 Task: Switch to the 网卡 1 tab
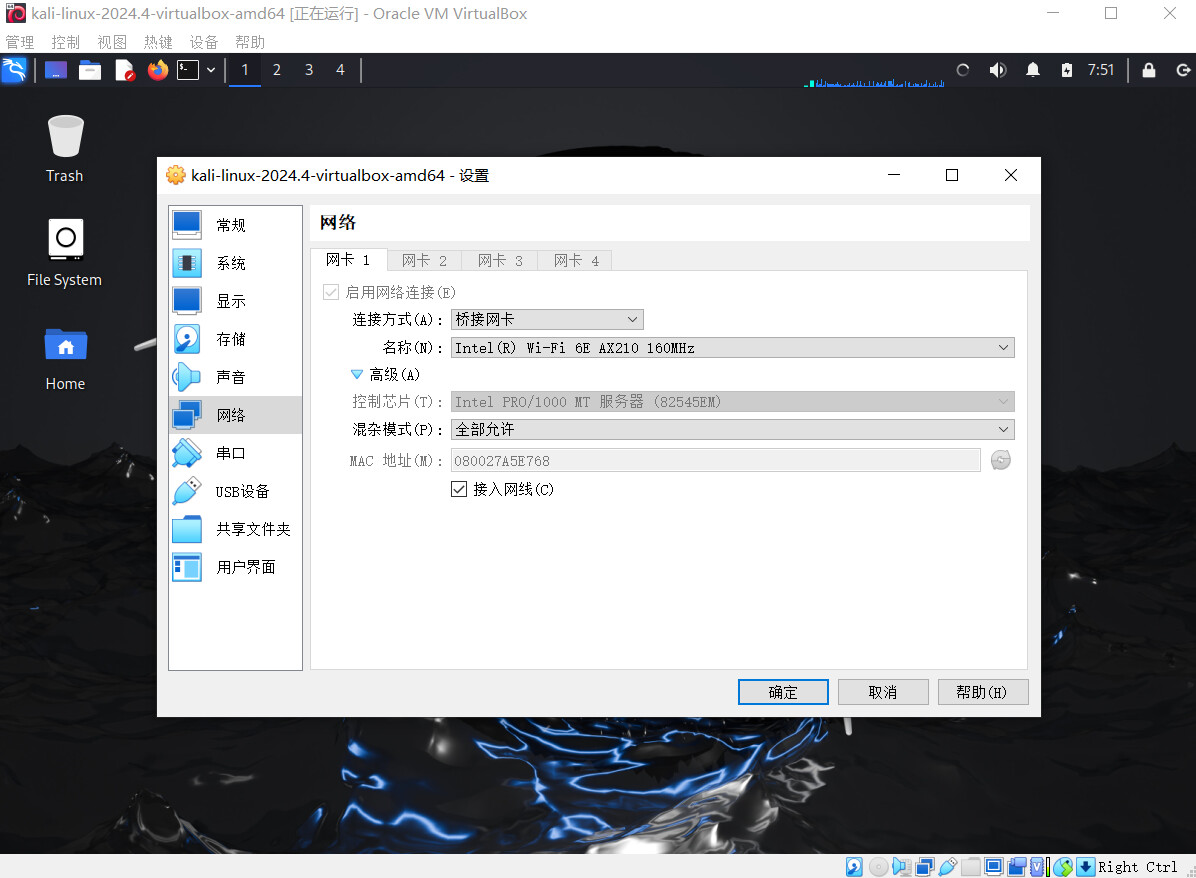(x=348, y=260)
